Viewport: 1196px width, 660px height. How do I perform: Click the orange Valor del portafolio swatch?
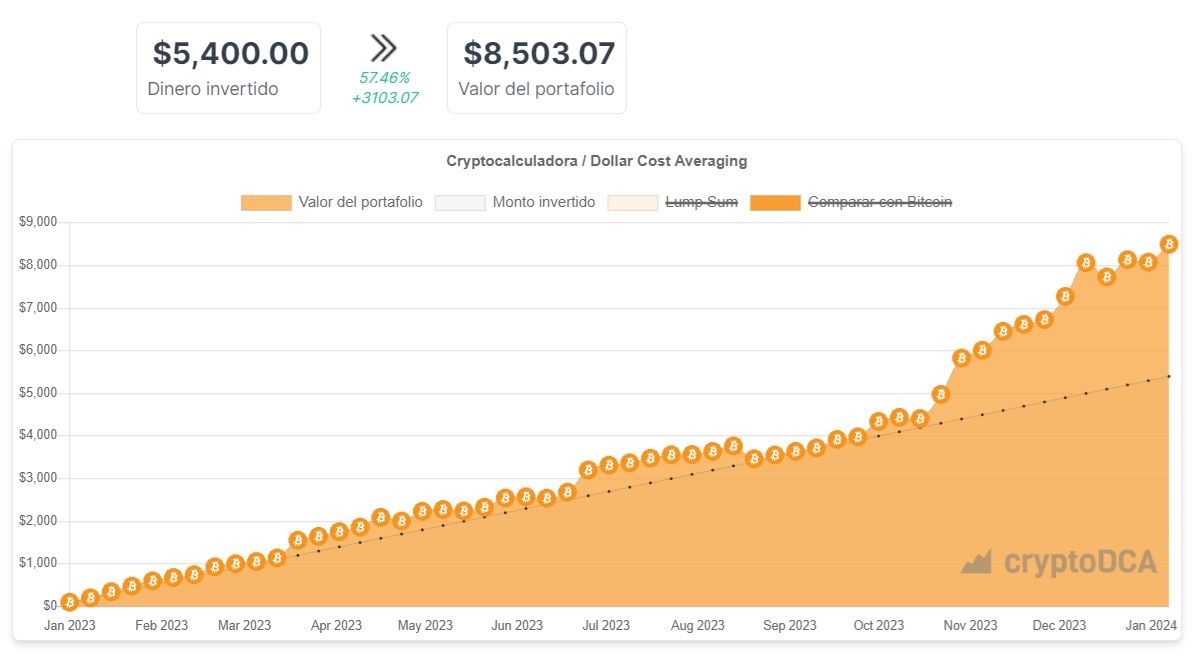(x=266, y=203)
